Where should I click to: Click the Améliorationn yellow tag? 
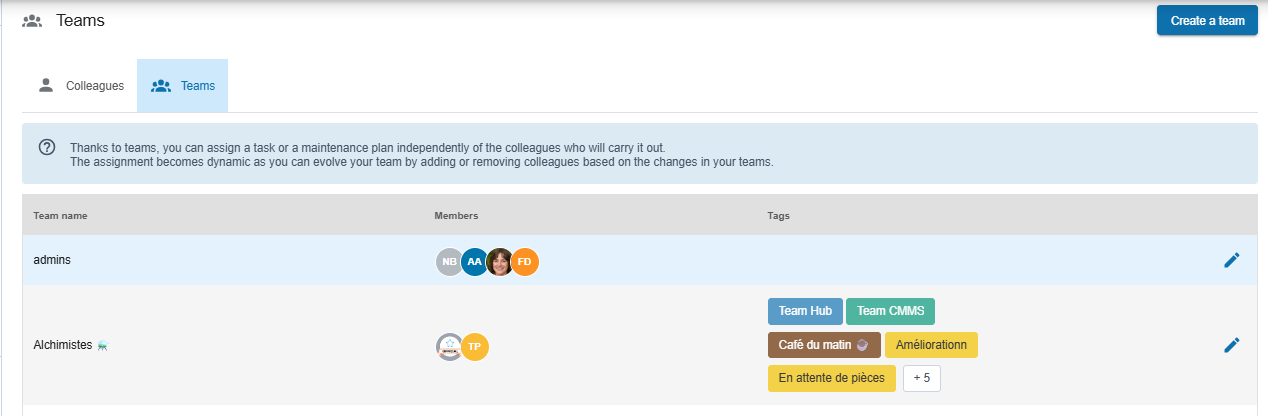[x=931, y=345]
